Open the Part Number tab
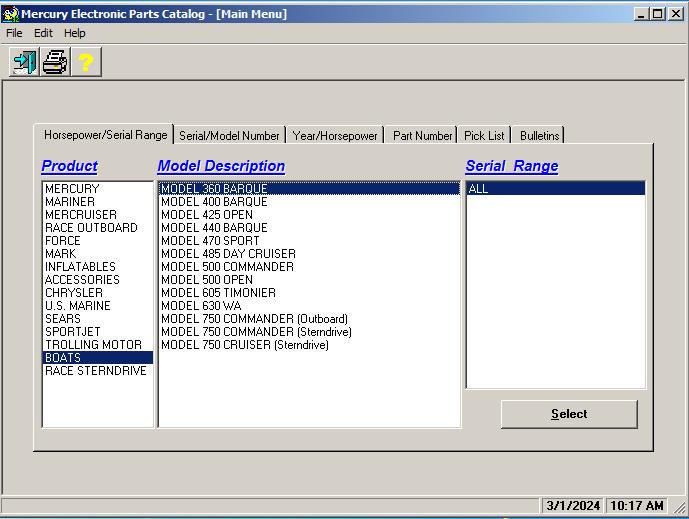This screenshot has width=689, height=519. [x=422, y=136]
